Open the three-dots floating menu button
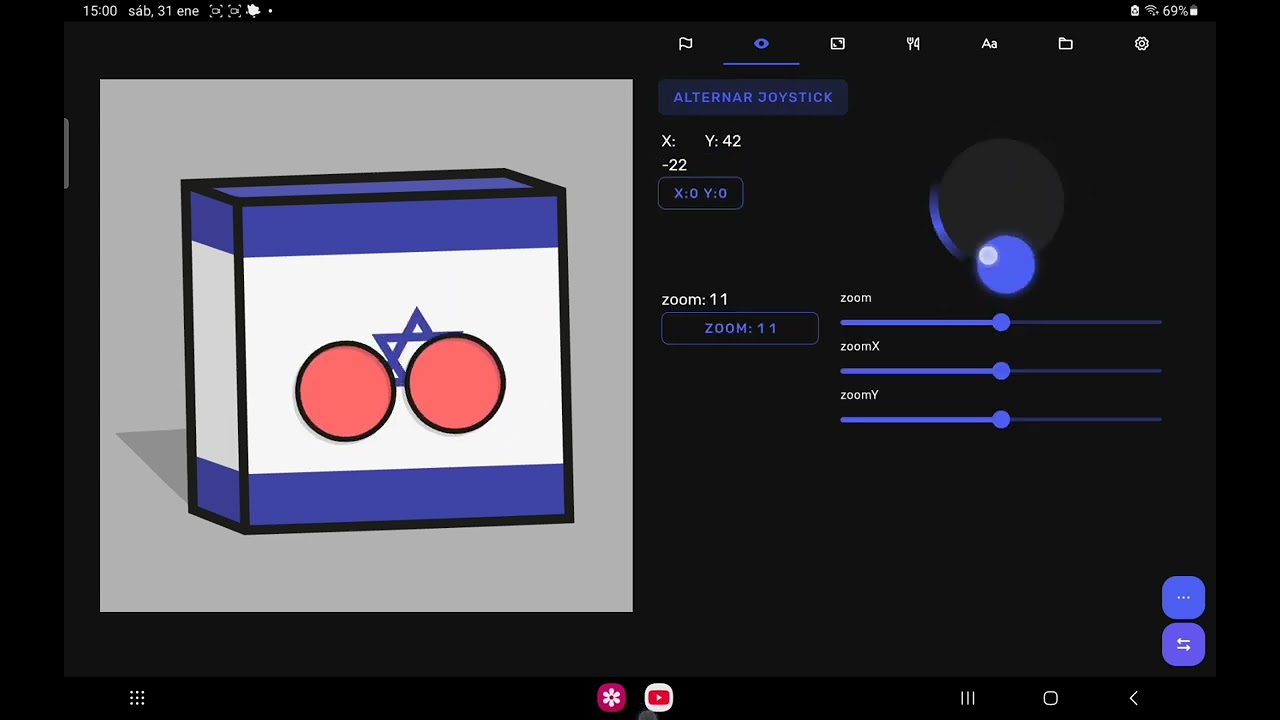 [1183, 597]
